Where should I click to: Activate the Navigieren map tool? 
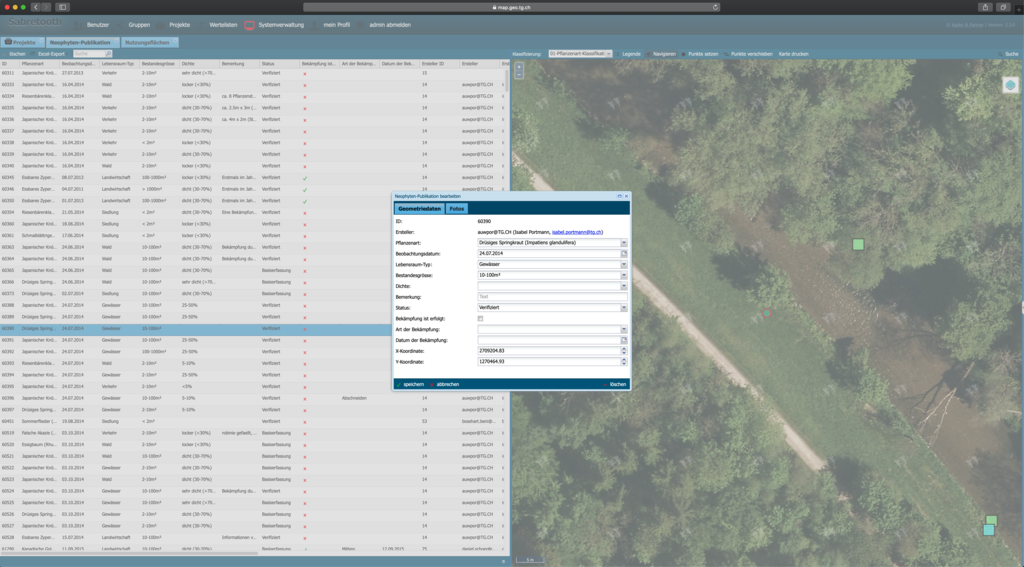[662, 54]
